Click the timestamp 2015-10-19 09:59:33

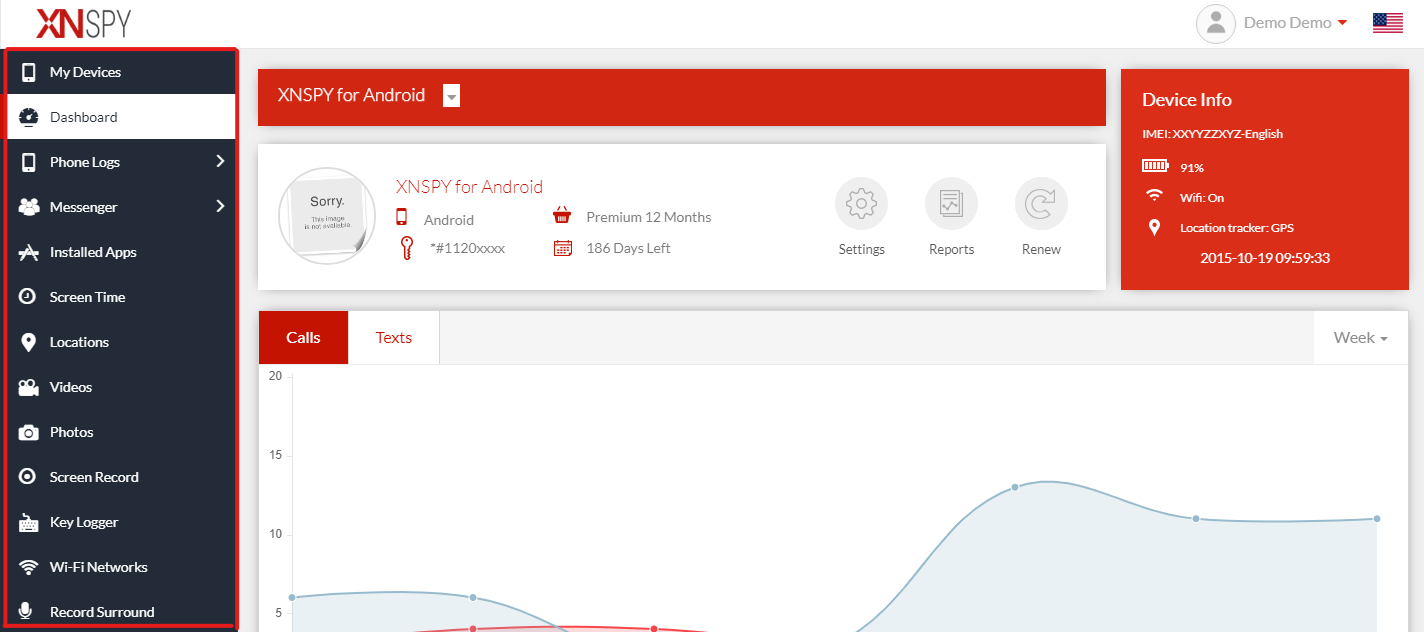coord(1265,258)
